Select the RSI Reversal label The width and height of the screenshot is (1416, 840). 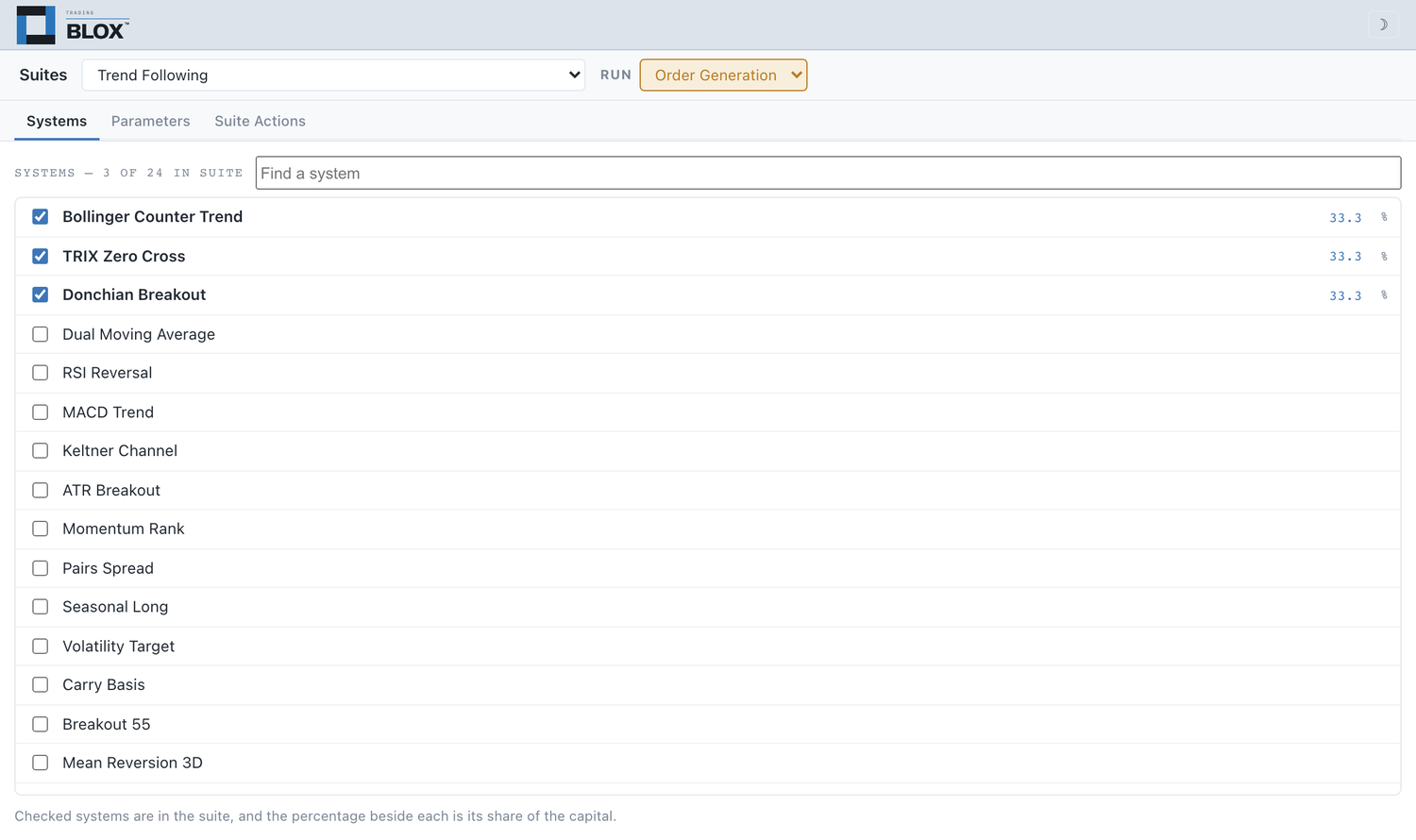point(108,373)
